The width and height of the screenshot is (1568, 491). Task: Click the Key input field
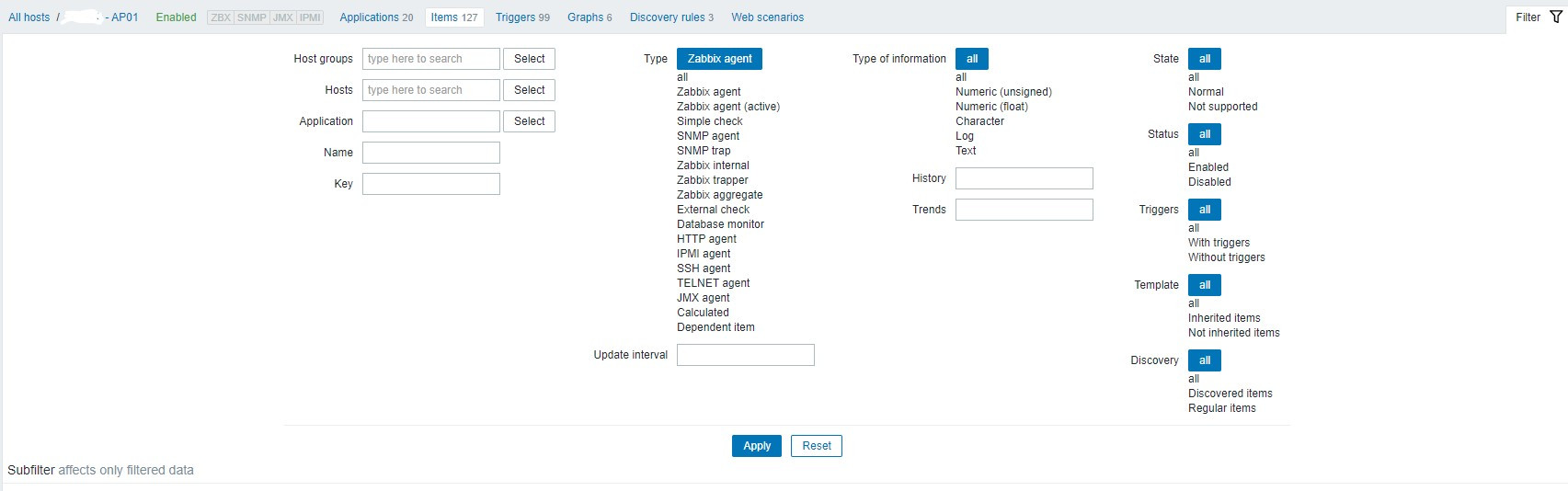click(431, 184)
